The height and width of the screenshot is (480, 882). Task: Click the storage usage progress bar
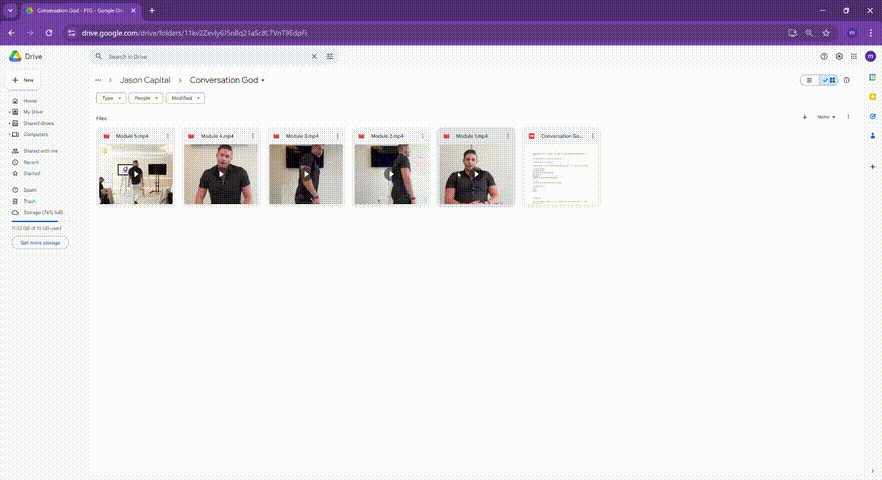40,221
